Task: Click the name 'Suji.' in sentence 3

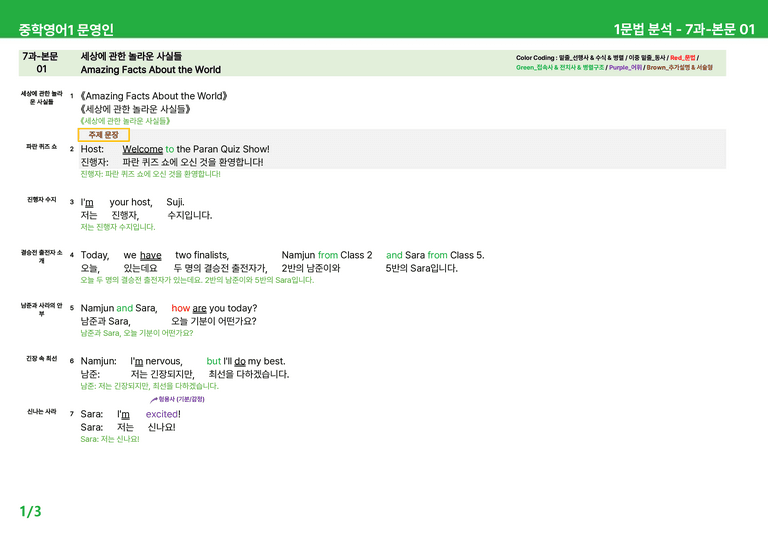Action: tap(175, 202)
